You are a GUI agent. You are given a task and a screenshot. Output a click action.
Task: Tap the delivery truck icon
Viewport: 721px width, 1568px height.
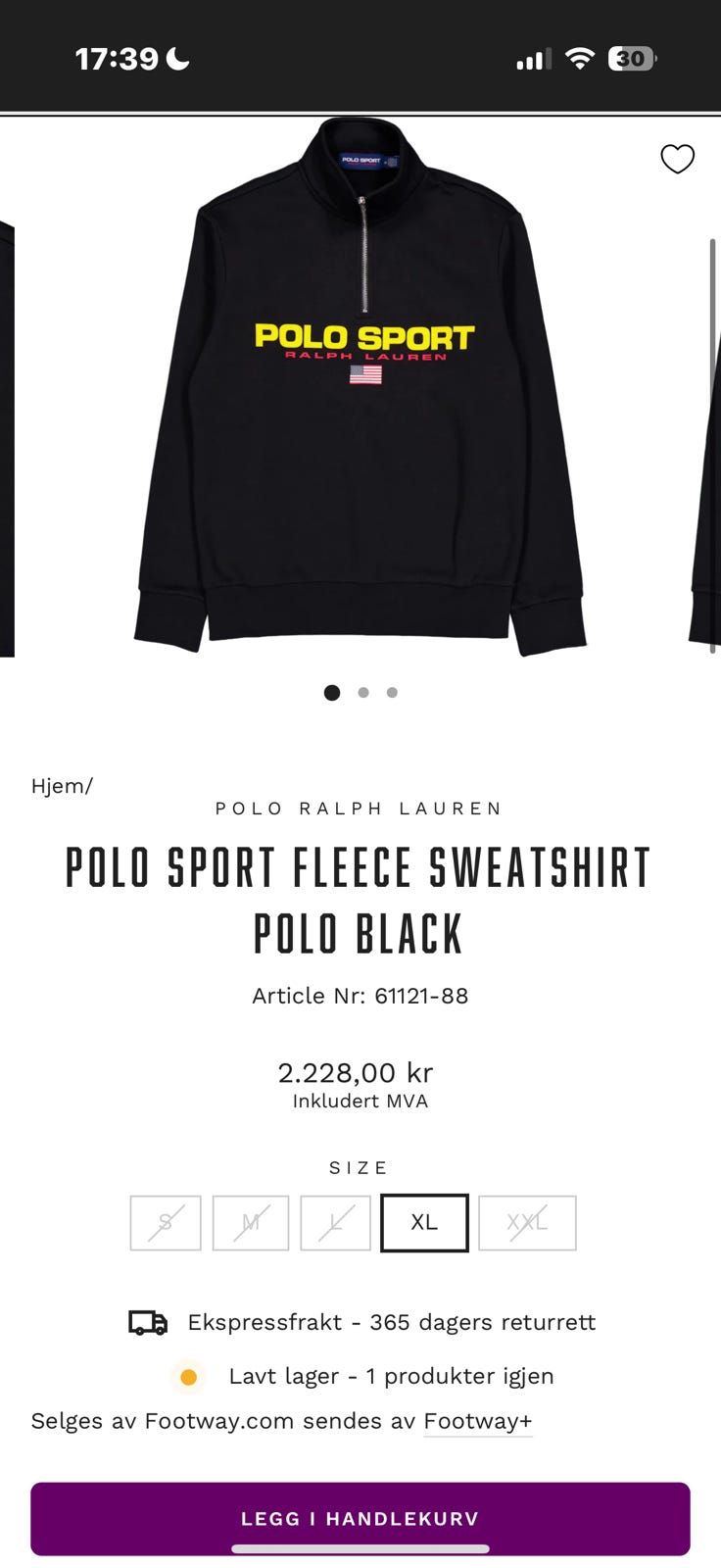coord(148,1323)
